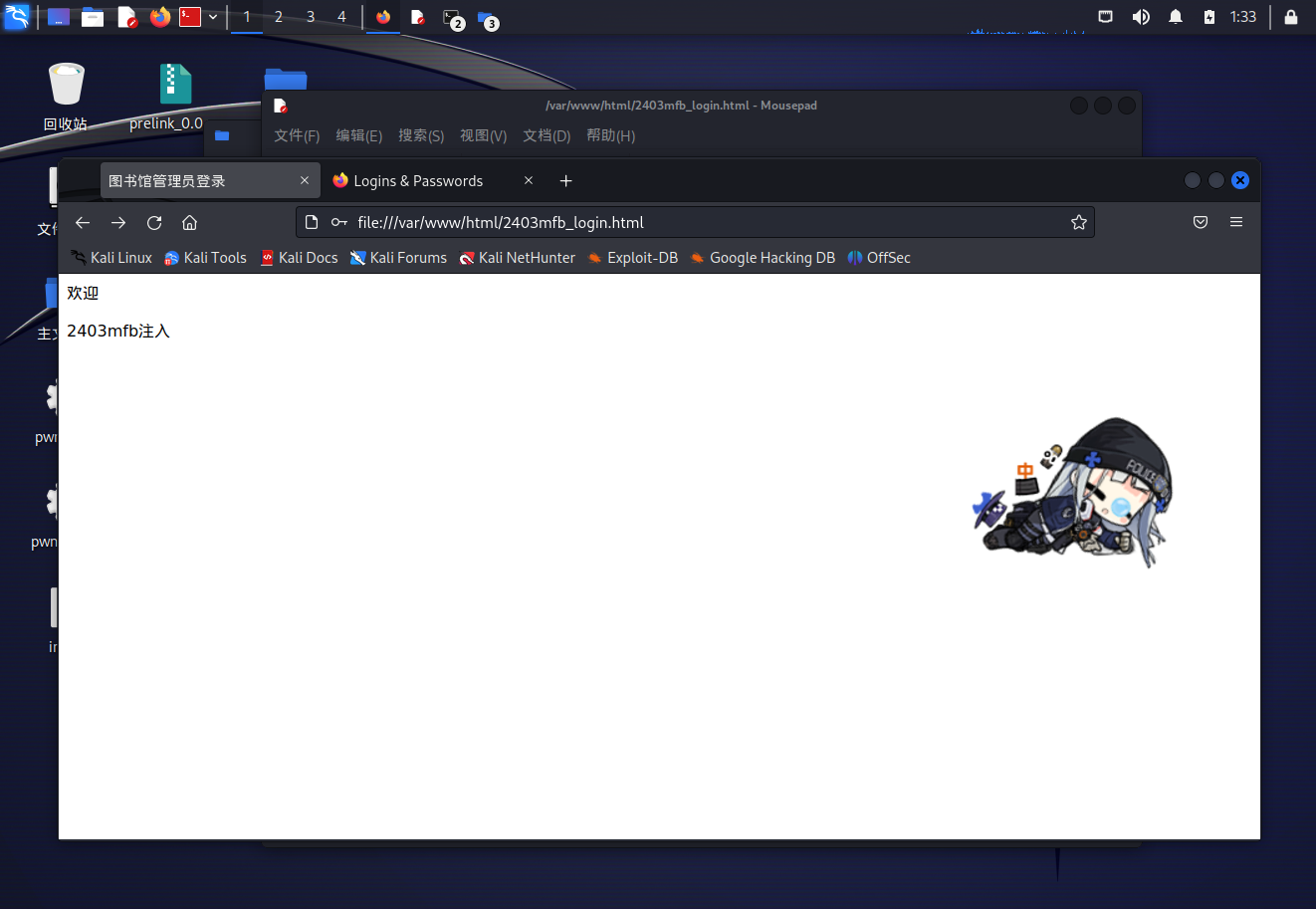This screenshot has height=909, width=1316.
Task: Open Mousepad 帮助(H) menu
Action: pyautogui.click(x=610, y=135)
